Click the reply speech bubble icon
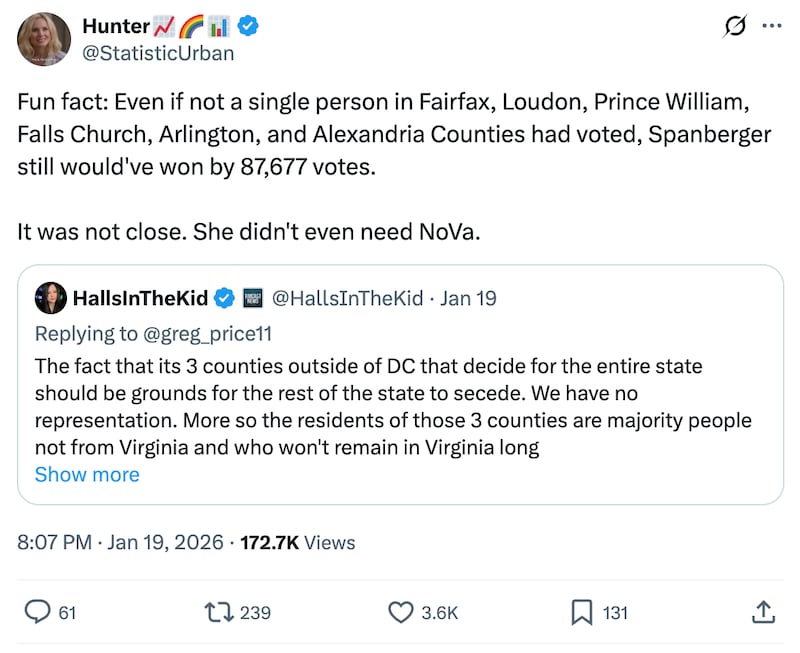 (37, 611)
